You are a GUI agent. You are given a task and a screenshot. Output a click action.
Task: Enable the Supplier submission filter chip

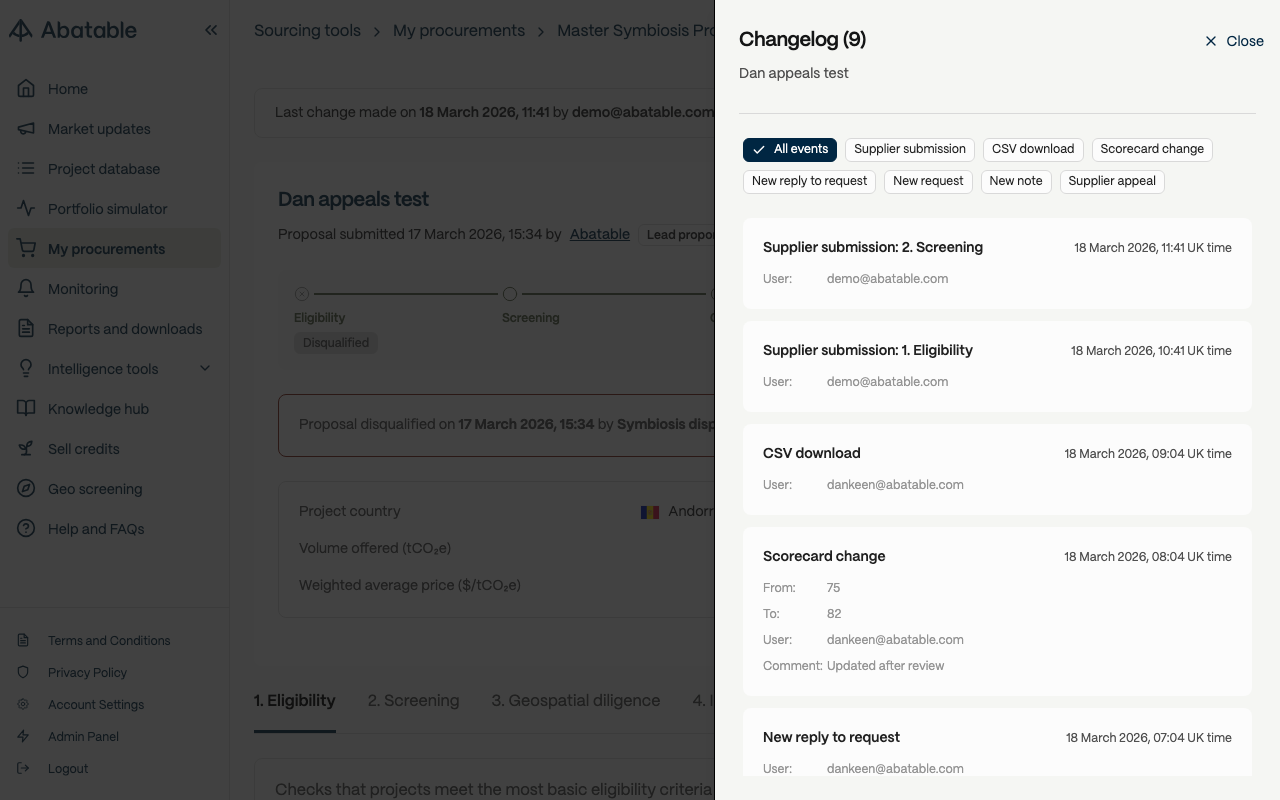910,150
